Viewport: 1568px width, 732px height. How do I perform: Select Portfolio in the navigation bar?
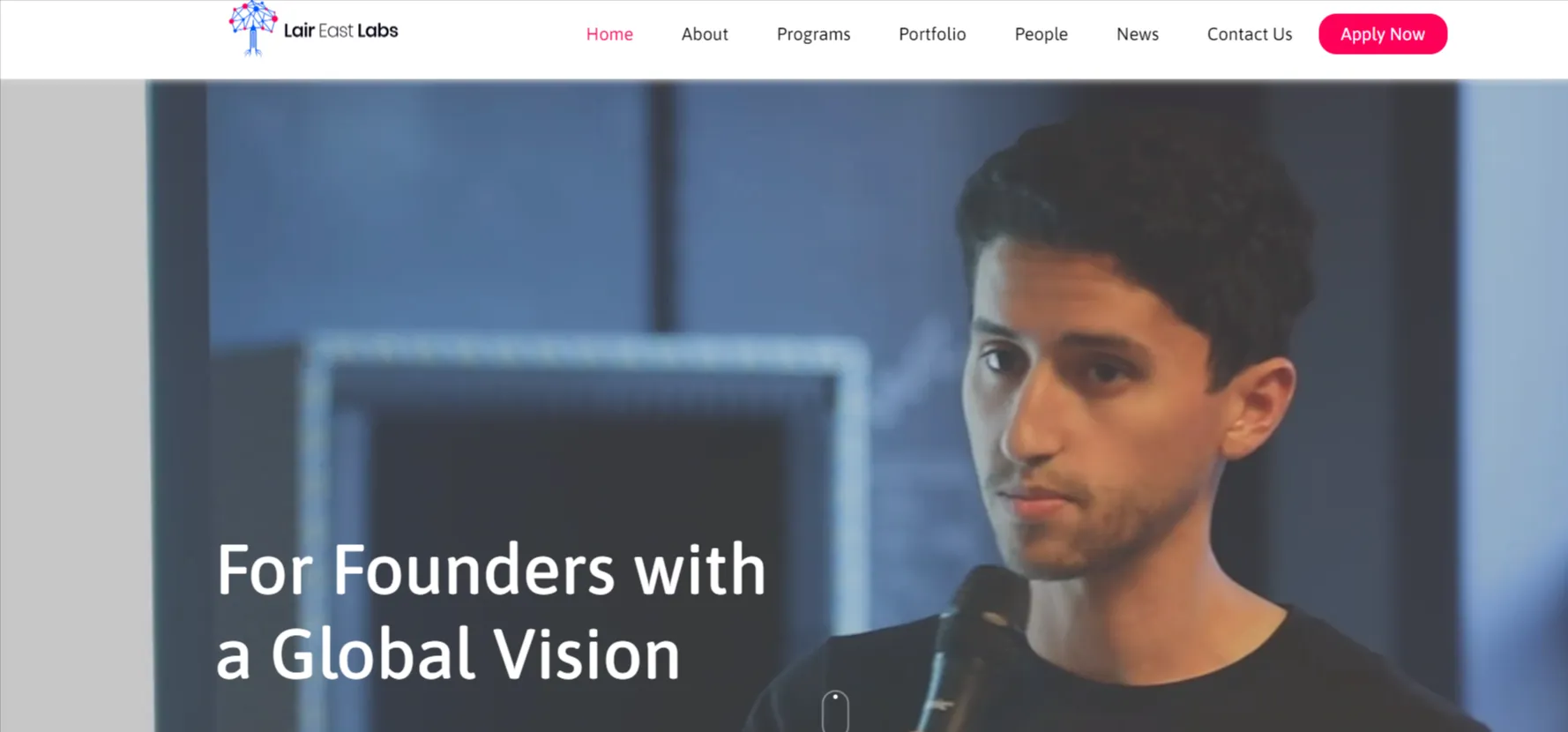[x=932, y=34]
